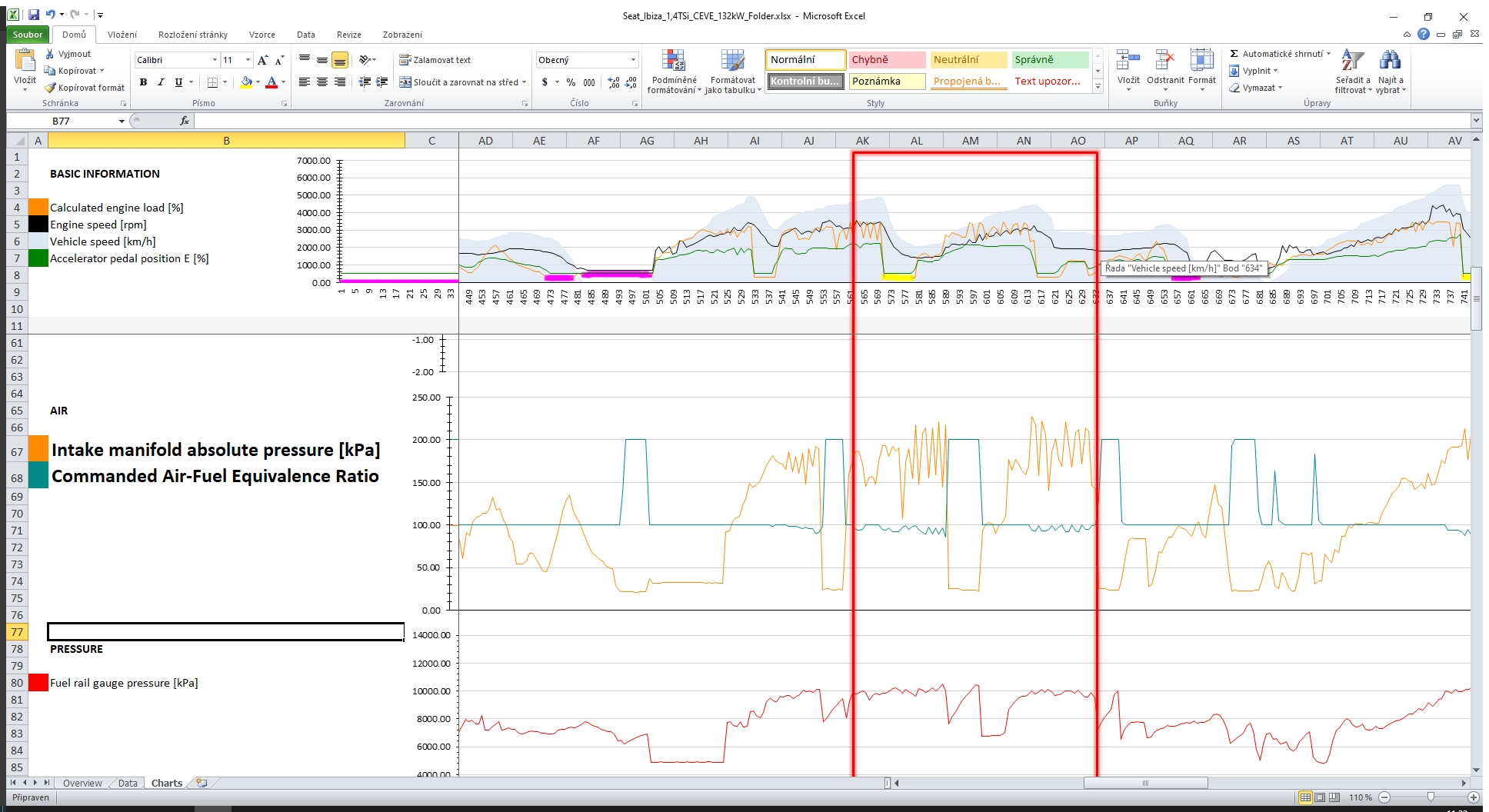
Task: Click Find and select (Najít a vybrat) binoculars
Action: pyautogui.click(x=1390, y=61)
